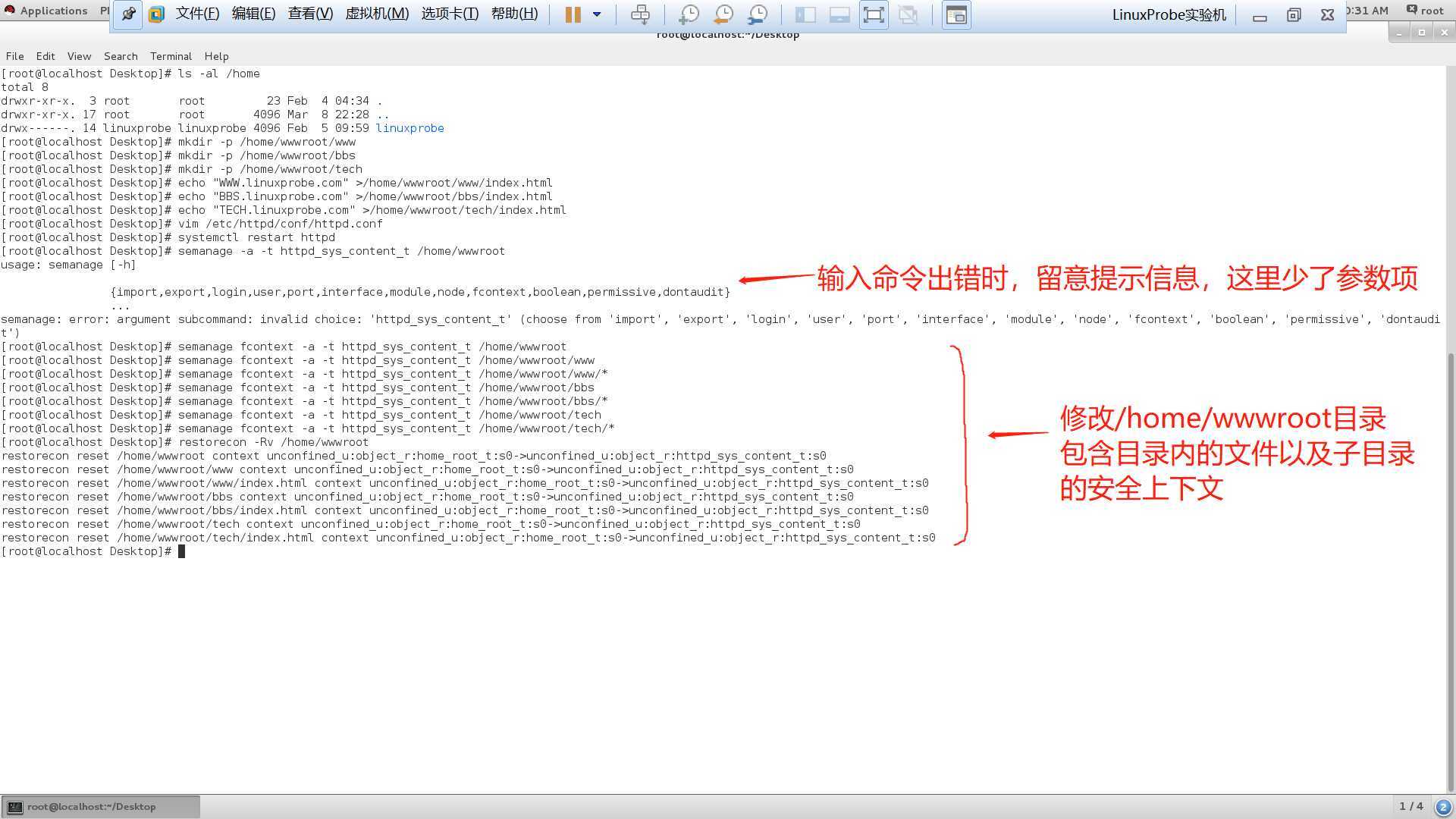Click the 'vim /etc/httpd/conf/httpd.conf' command
Viewport: 1456px width, 819px height.
280,224
